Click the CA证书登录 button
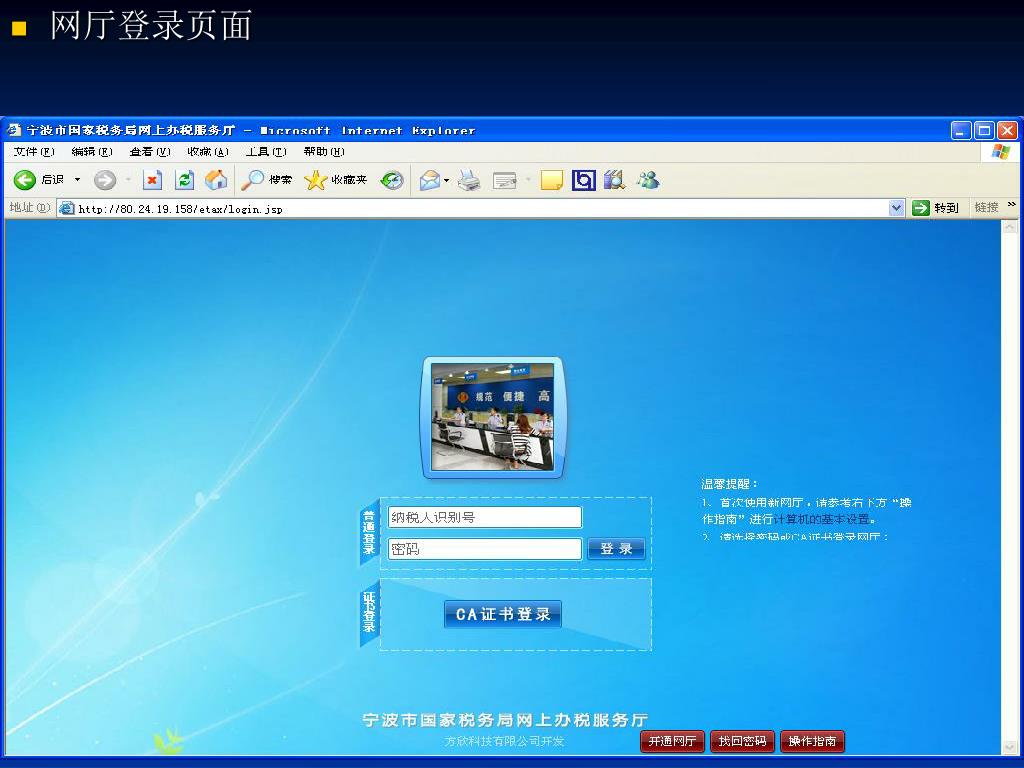Viewport: 1024px width, 768px height. click(503, 614)
